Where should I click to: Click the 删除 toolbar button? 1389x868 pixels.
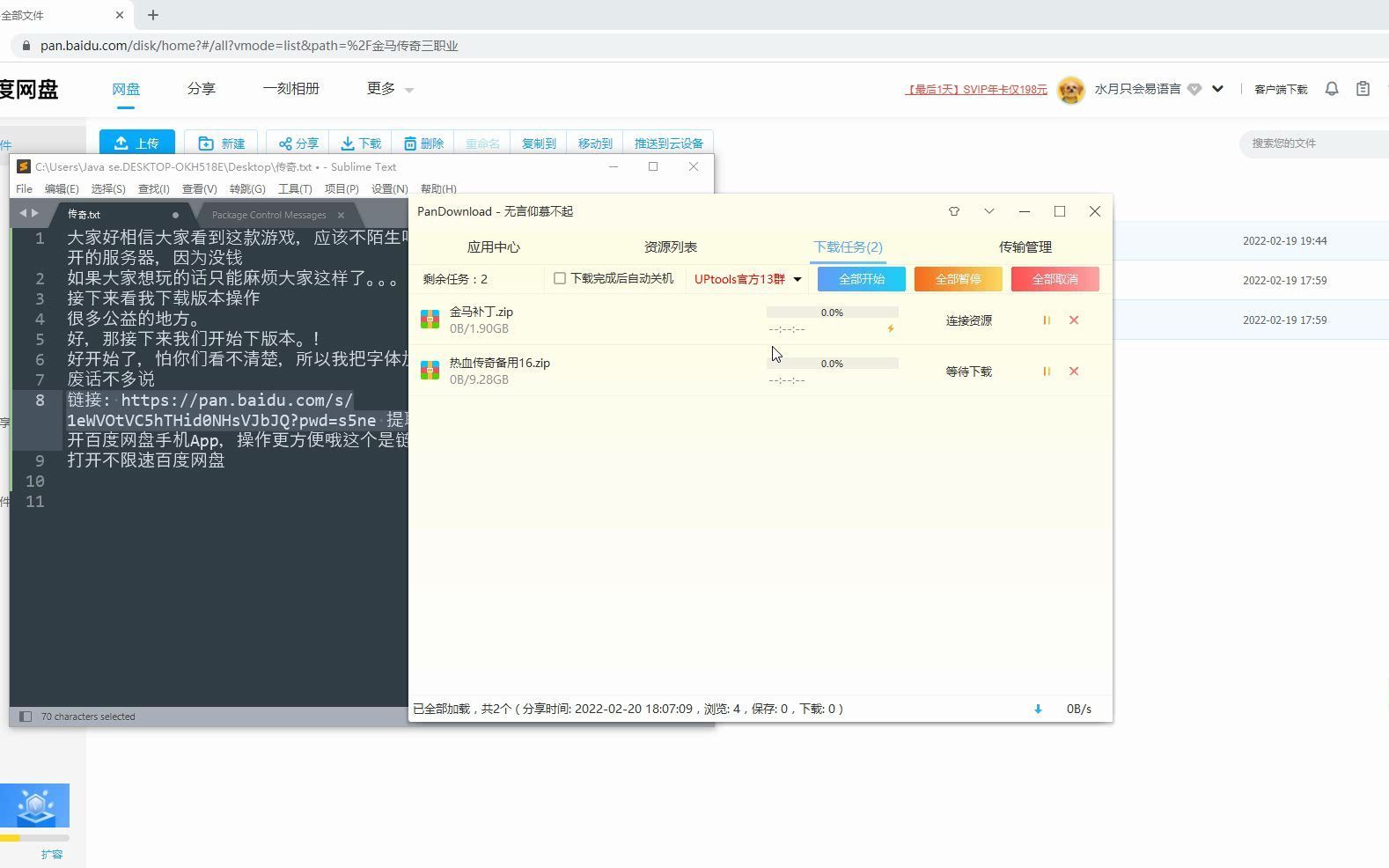pos(423,143)
